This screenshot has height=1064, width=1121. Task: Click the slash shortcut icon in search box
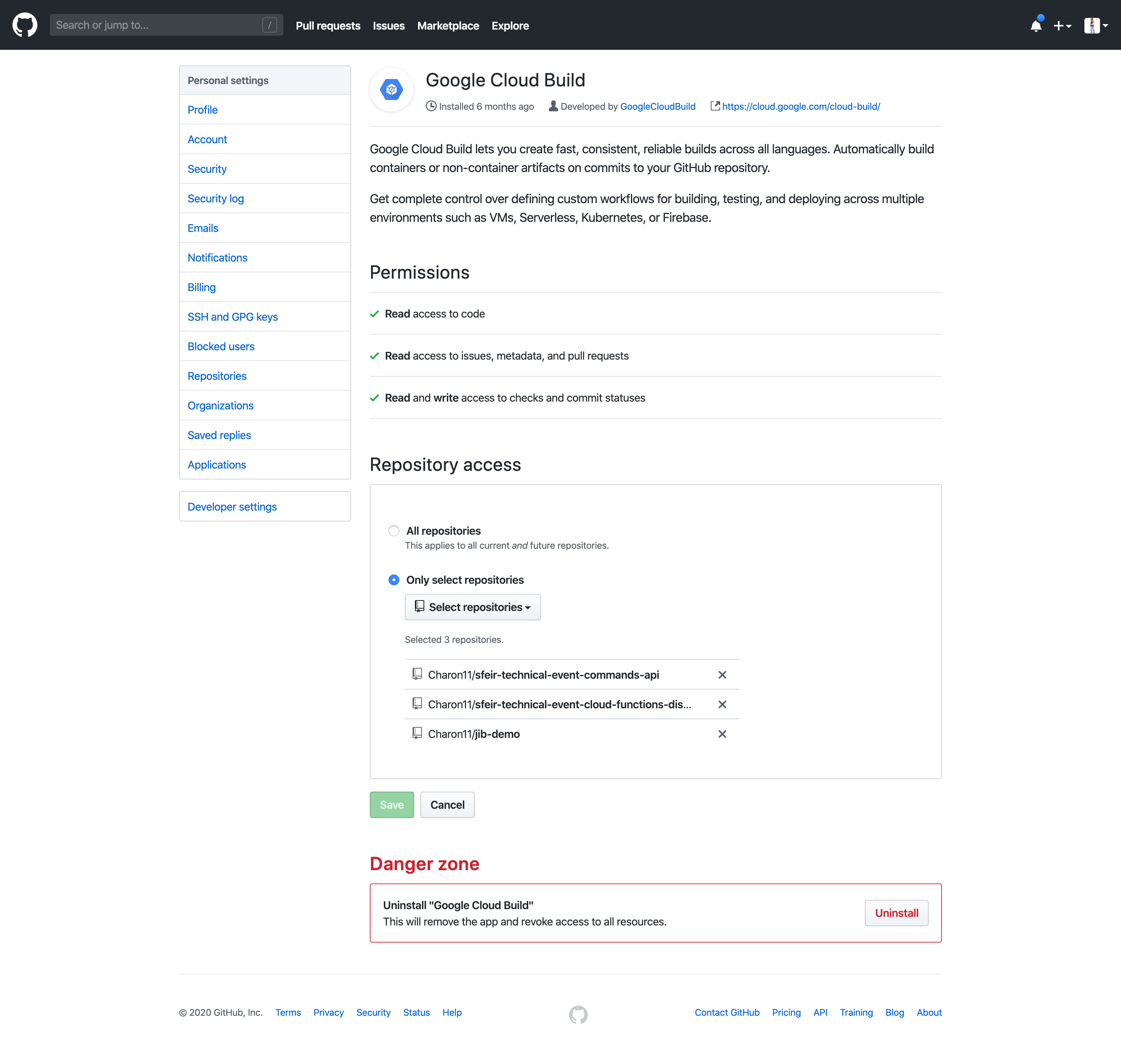pyautogui.click(x=269, y=25)
